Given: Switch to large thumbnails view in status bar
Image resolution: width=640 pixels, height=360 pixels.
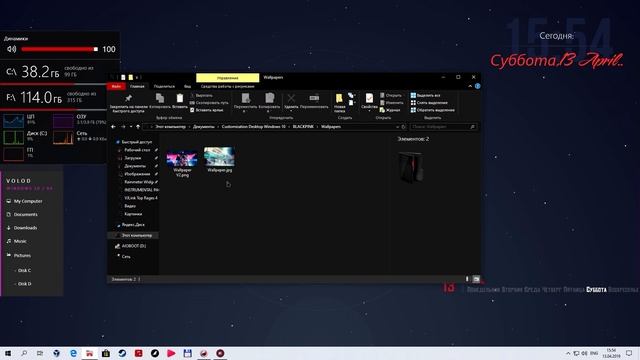Looking at the screenshot, I should point(476,279).
